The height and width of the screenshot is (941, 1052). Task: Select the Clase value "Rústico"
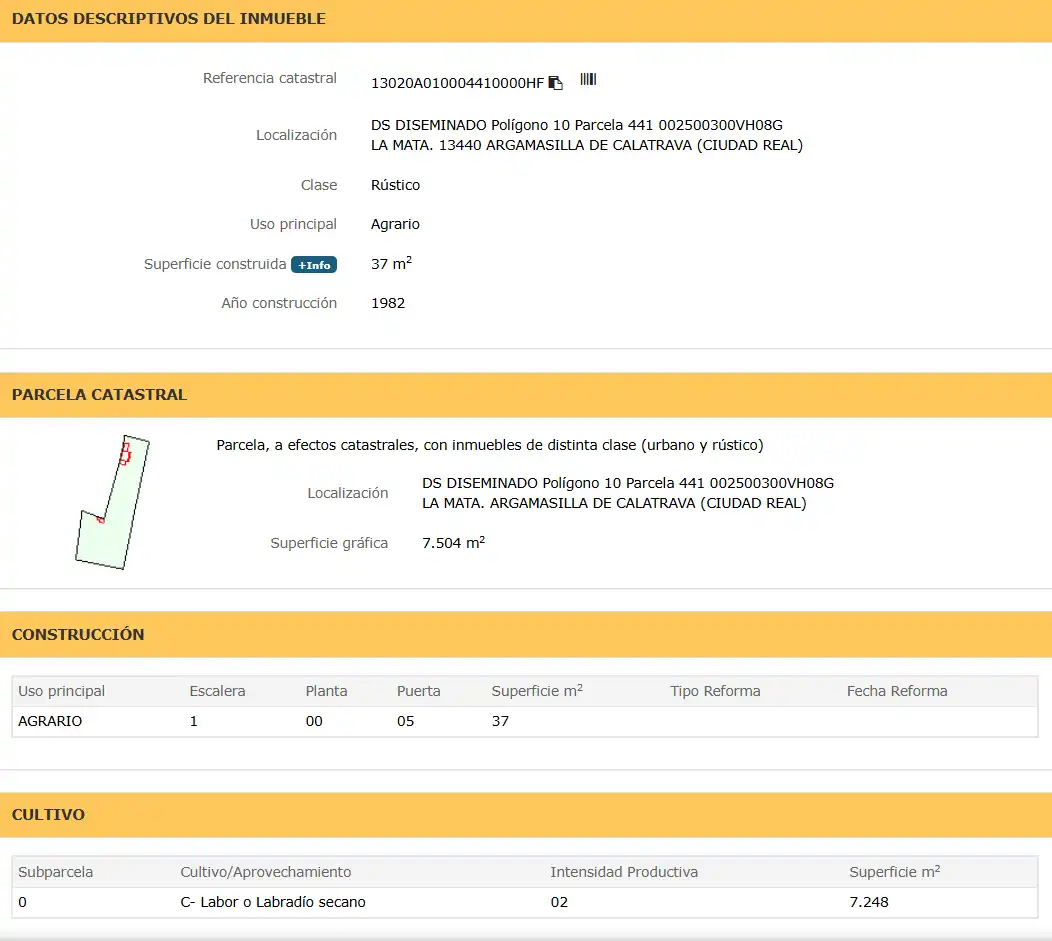(395, 185)
